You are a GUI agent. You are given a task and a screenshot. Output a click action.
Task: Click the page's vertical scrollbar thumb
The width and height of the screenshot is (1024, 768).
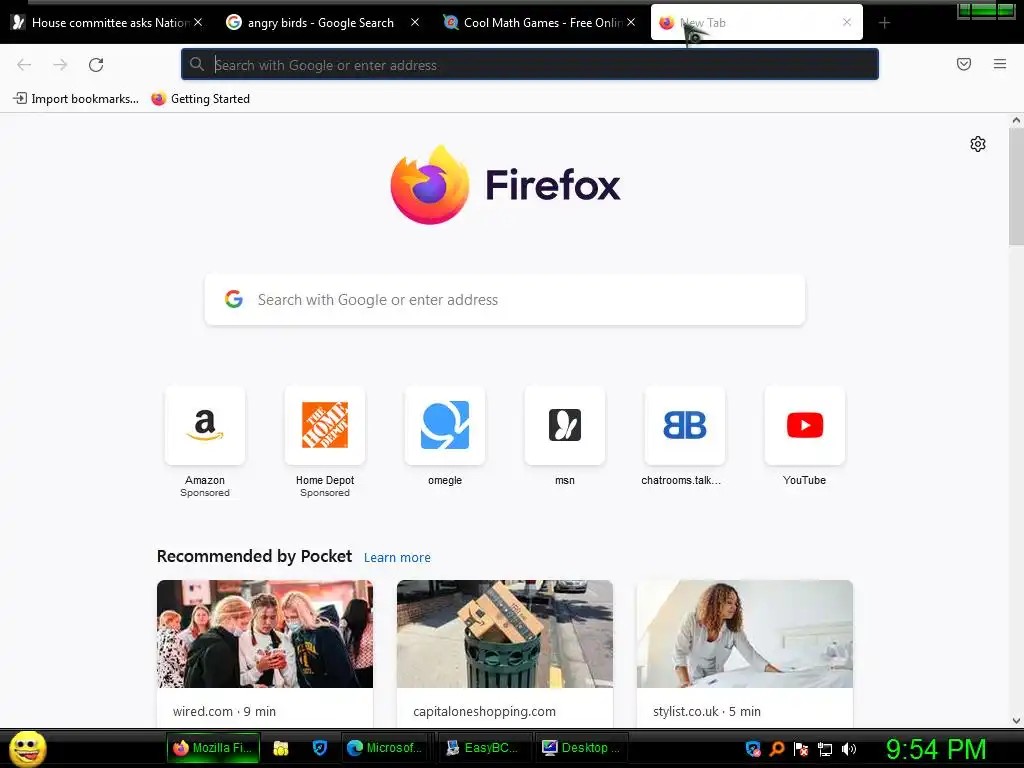pyautogui.click(x=1016, y=186)
